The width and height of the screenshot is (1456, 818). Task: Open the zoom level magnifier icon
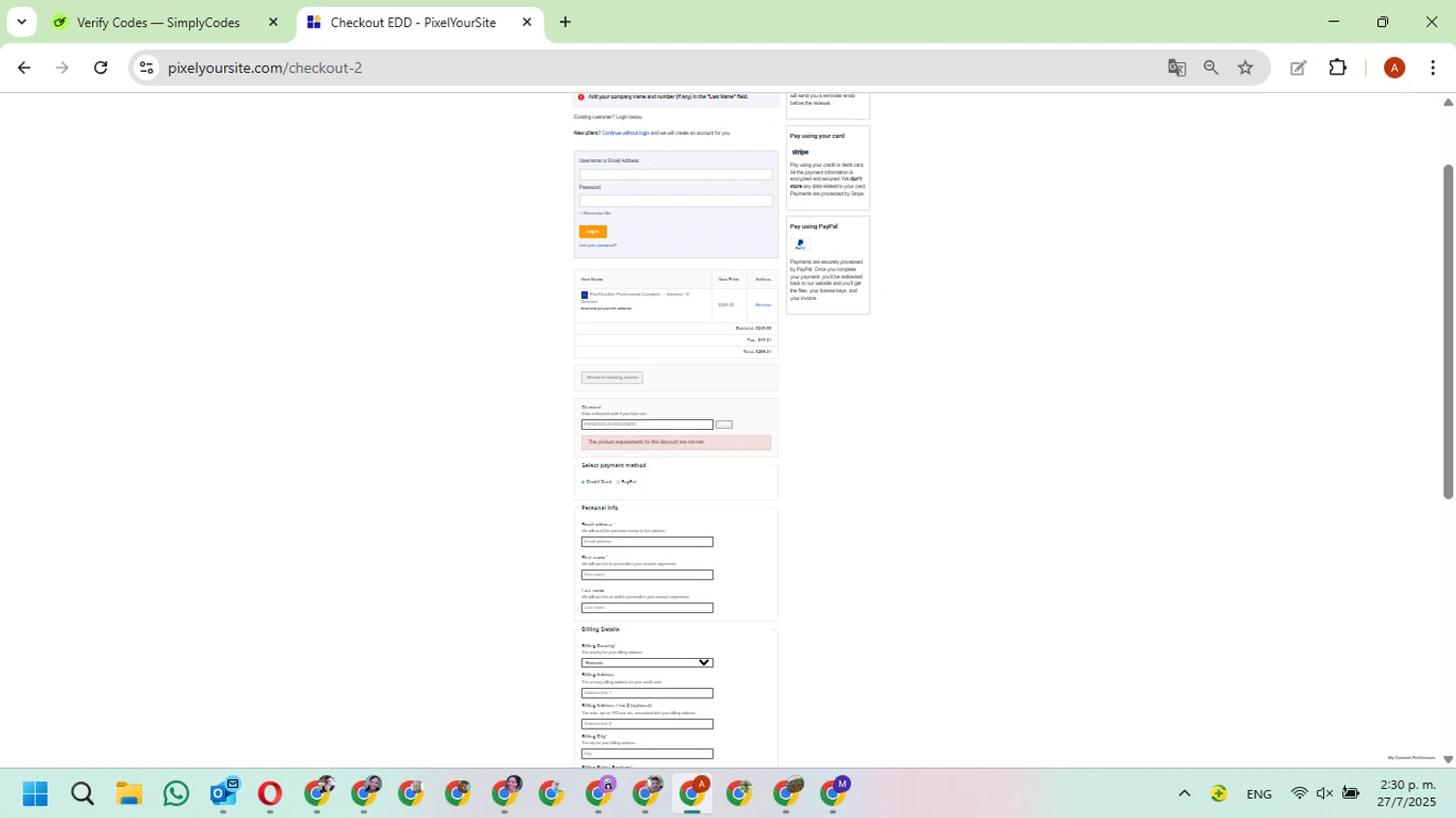(1211, 68)
